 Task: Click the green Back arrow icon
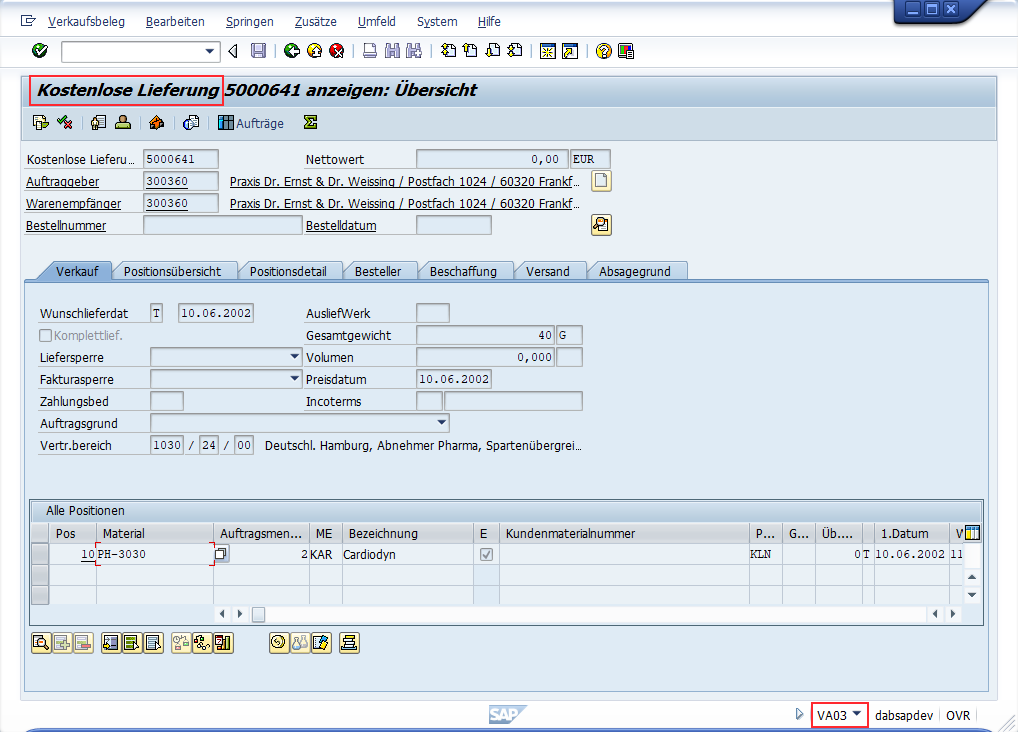292,51
